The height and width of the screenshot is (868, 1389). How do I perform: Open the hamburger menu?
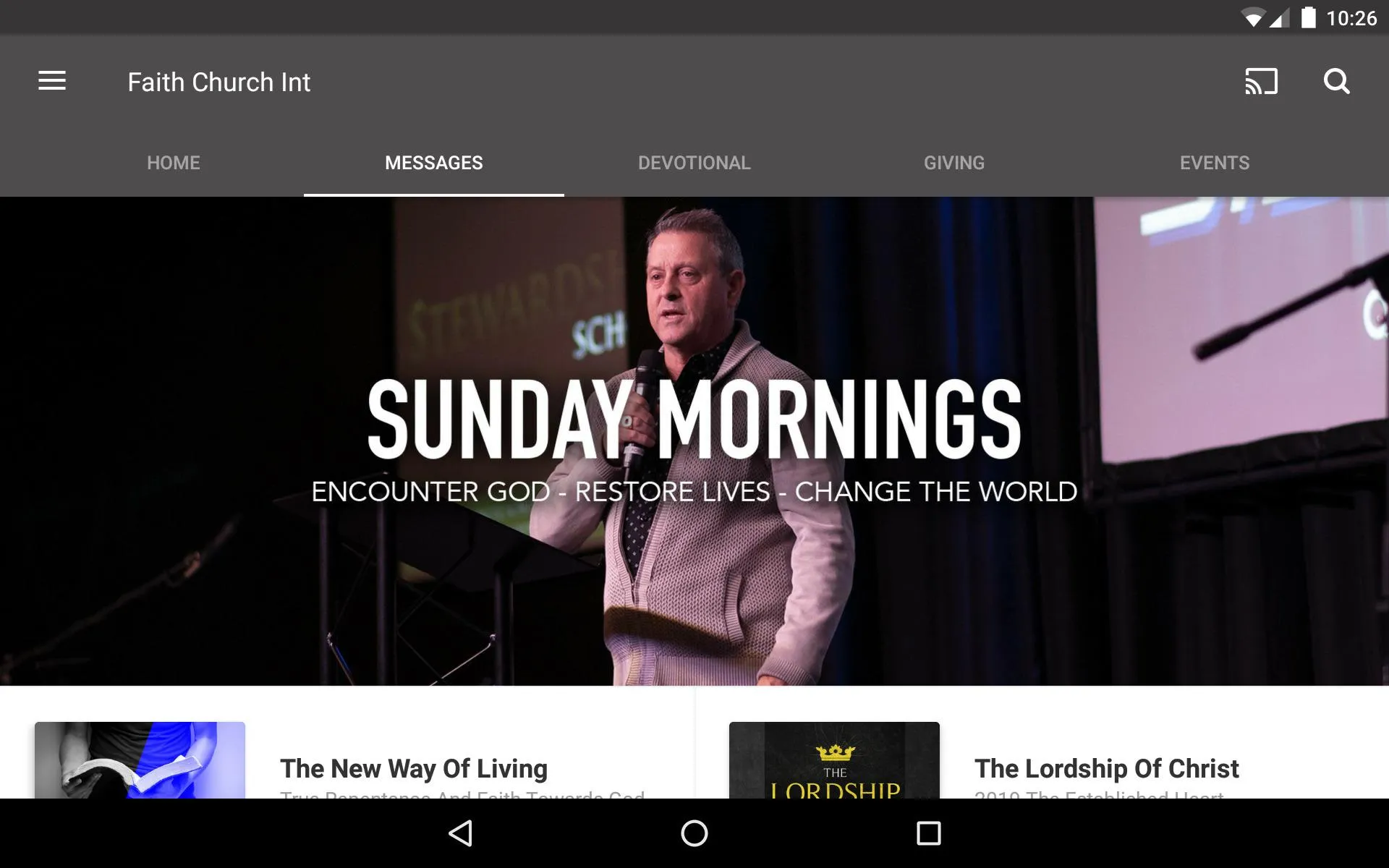pos(52,82)
